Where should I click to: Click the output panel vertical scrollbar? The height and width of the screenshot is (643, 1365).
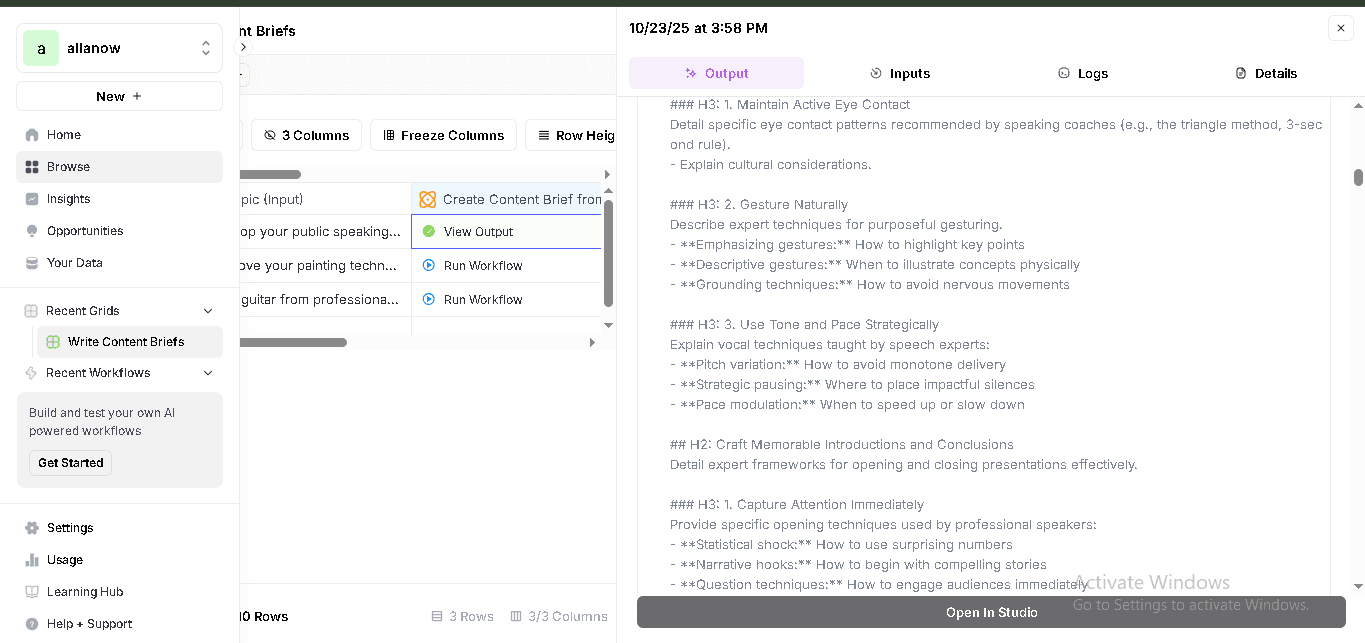coord(1358,178)
